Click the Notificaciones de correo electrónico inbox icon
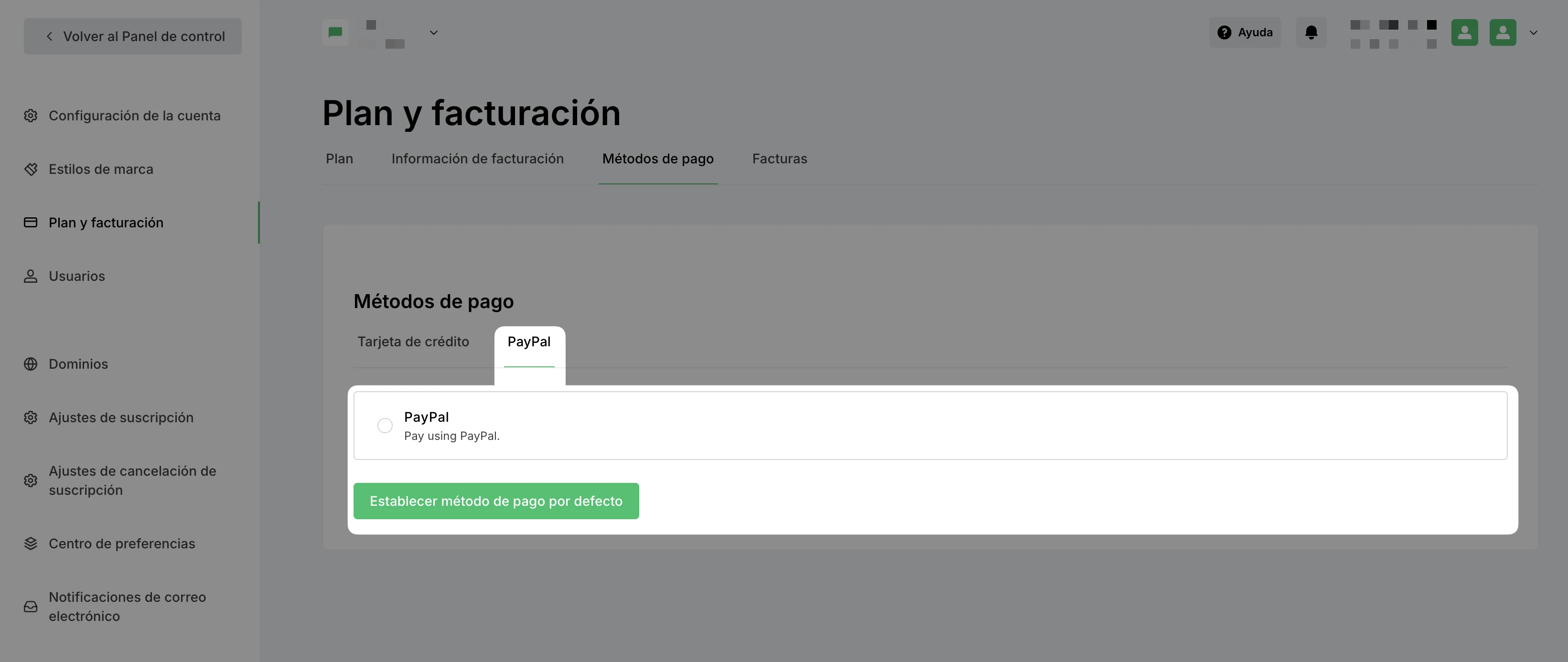 coord(31,607)
